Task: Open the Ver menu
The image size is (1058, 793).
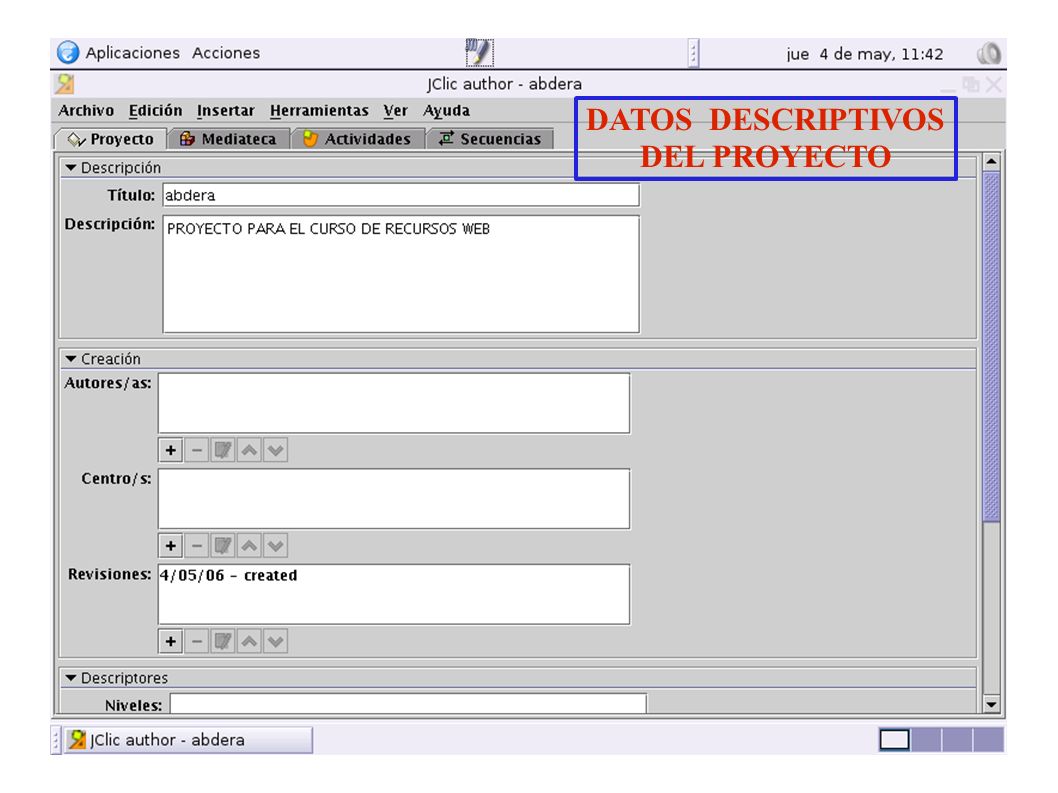Action: click(x=395, y=111)
